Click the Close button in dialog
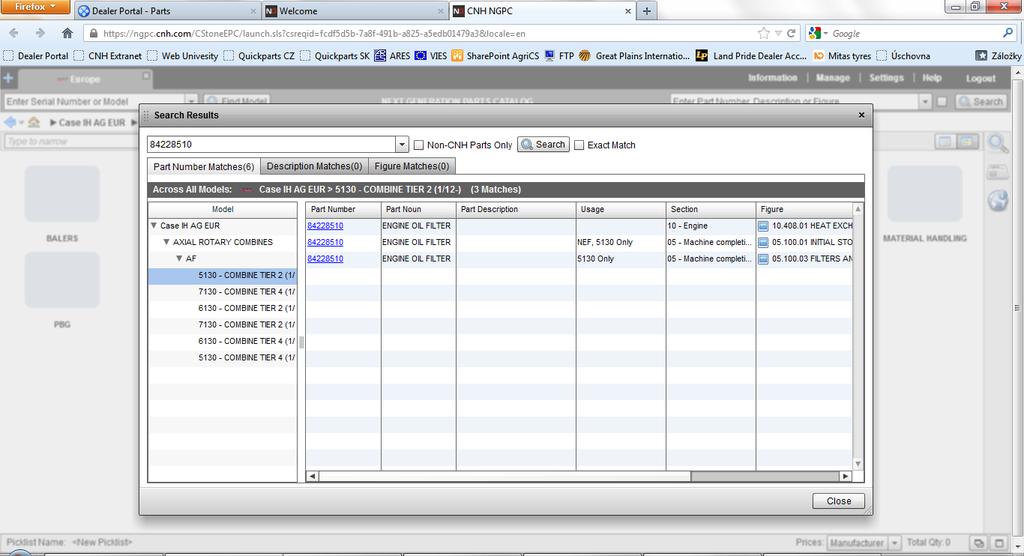 839,501
